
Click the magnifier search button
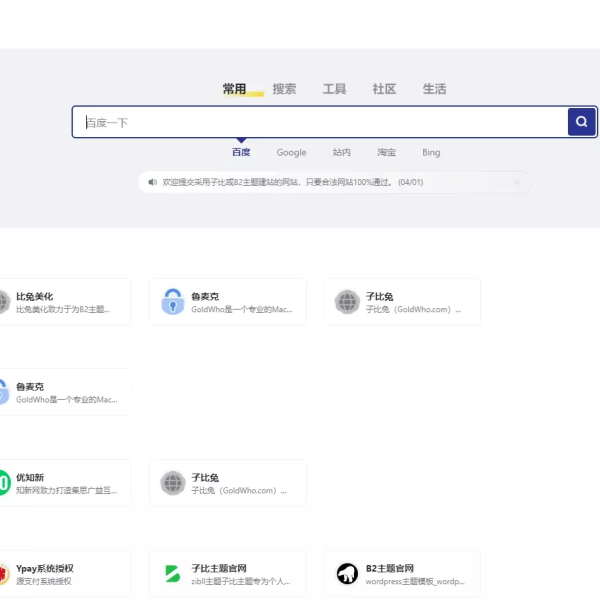pos(581,122)
